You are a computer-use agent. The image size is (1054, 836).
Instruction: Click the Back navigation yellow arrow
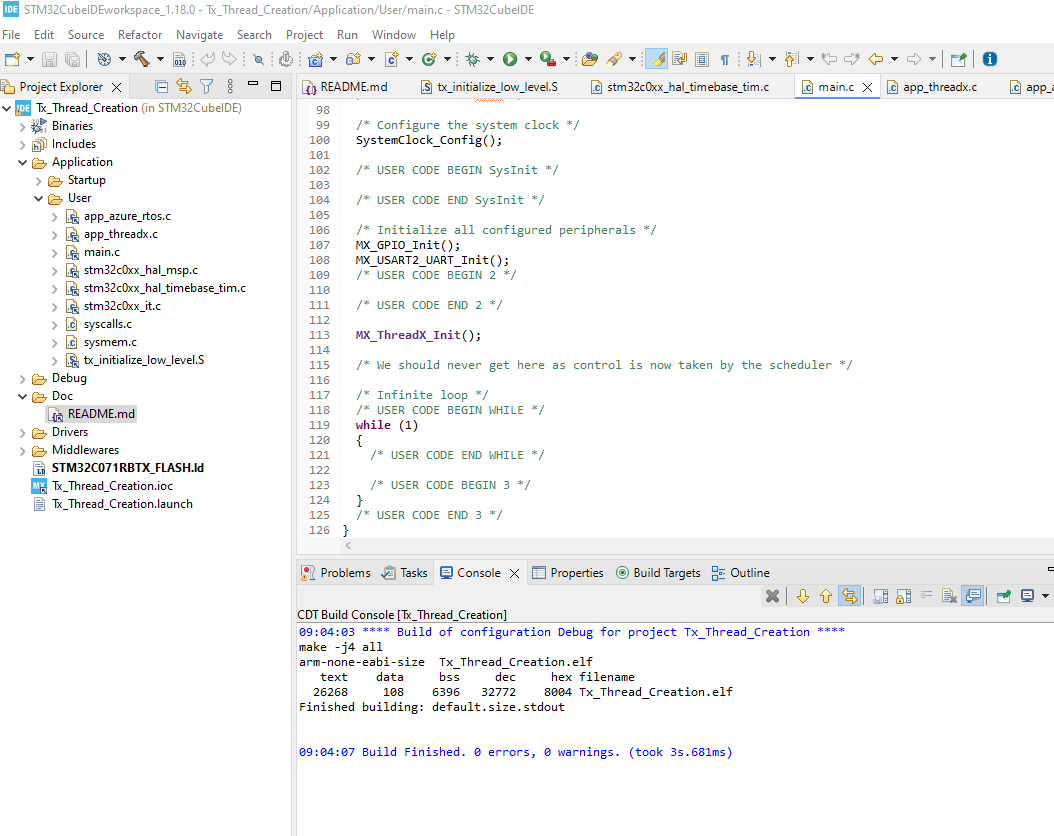pos(876,59)
